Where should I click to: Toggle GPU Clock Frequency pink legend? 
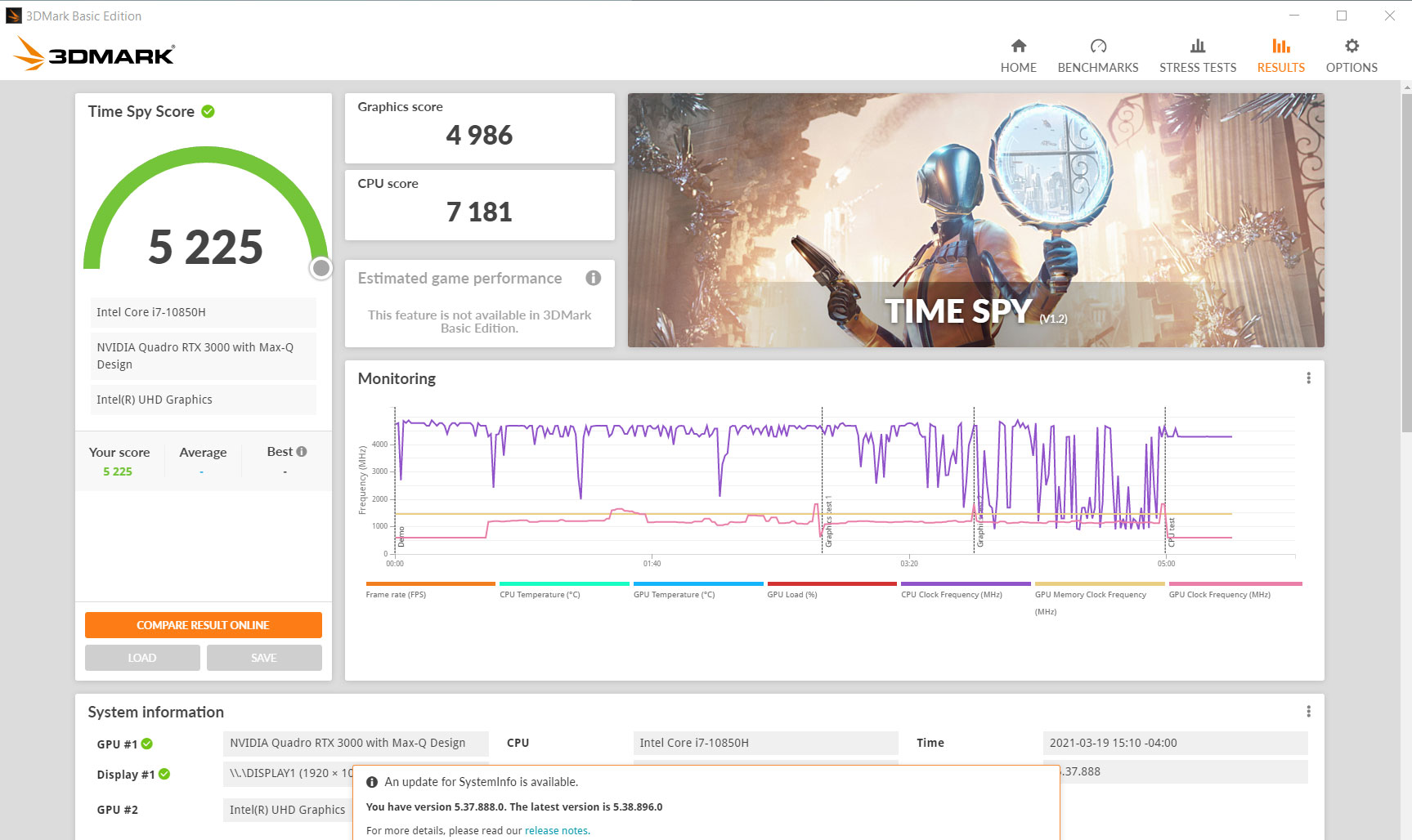pos(1235,590)
